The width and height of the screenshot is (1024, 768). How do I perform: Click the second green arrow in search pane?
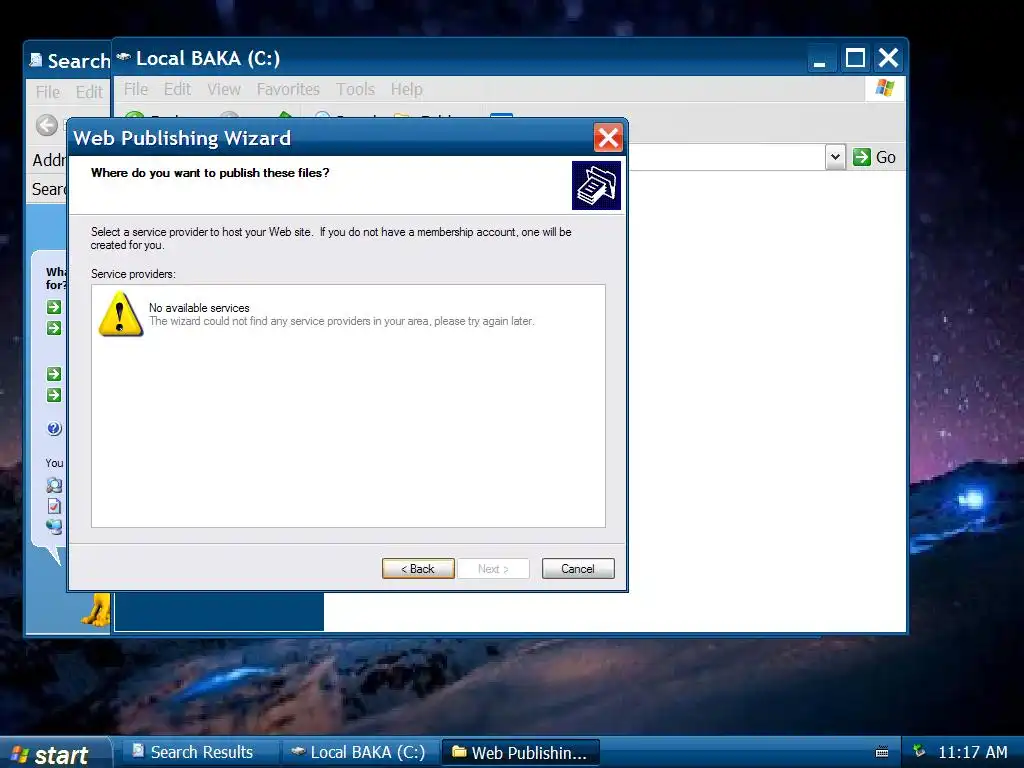54,328
